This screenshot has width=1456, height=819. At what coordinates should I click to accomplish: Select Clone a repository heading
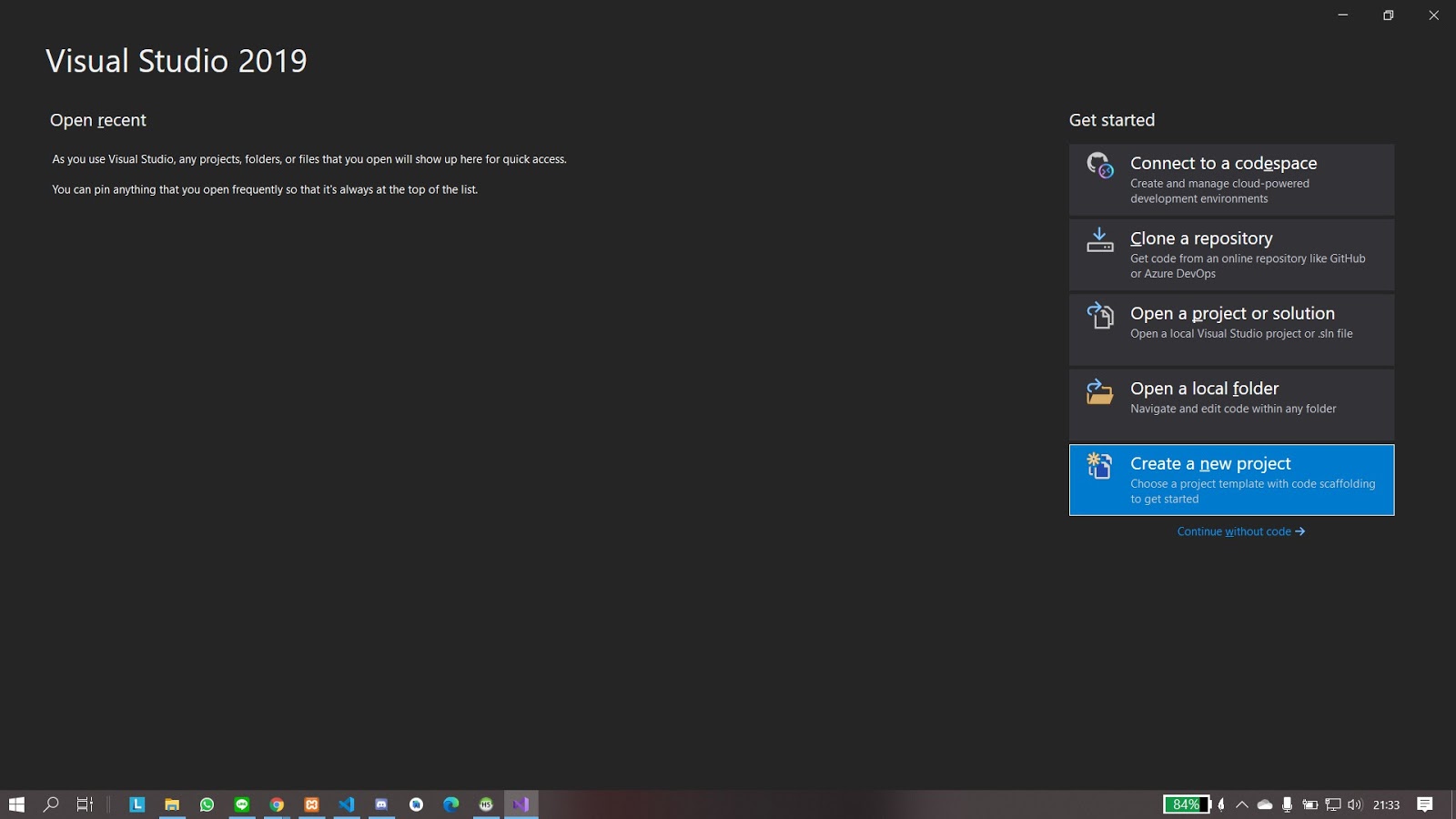1201,238
